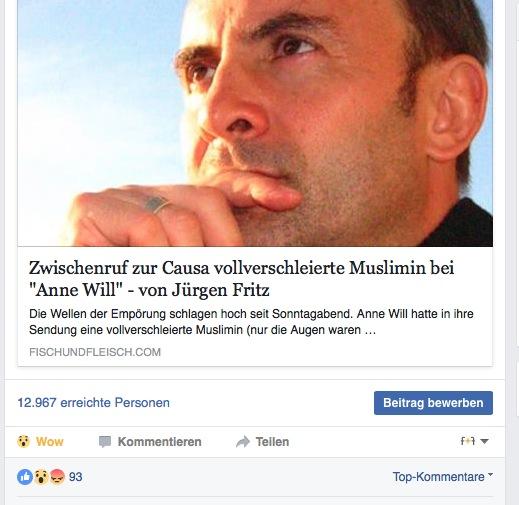Viewport: 519px width, 505px height.
Task: Visit the FISCHUNDFLEISCH.COM source link
Action: click(x=95, y=352)
